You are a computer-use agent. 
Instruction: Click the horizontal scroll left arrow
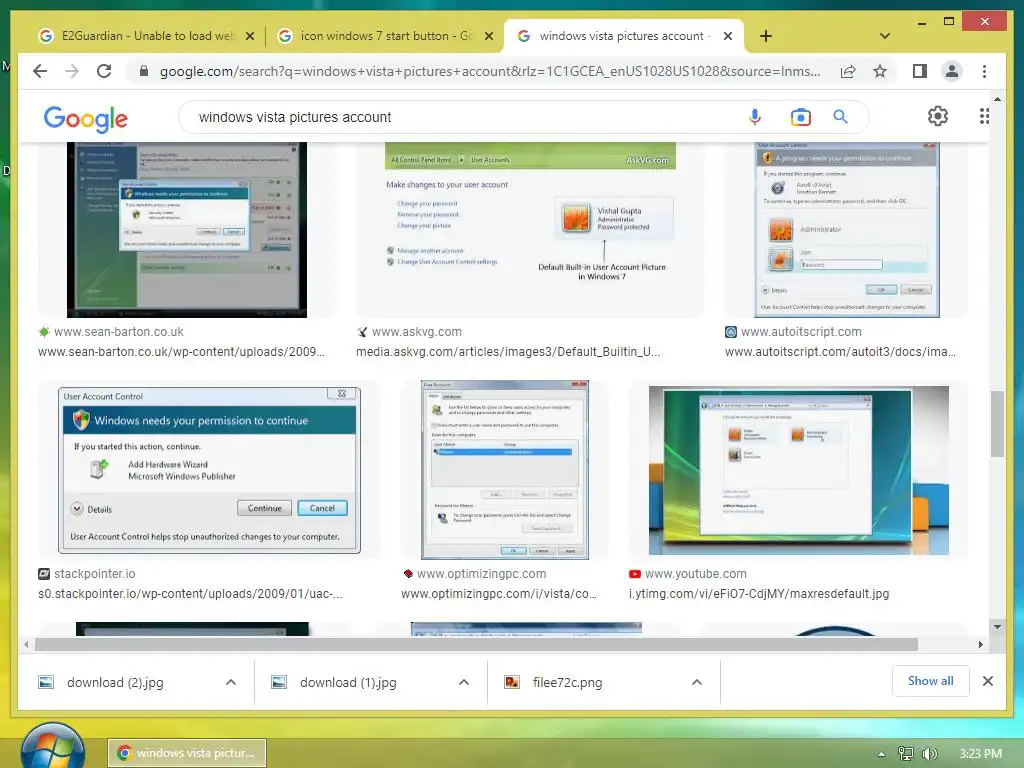[x=26, y=644]
